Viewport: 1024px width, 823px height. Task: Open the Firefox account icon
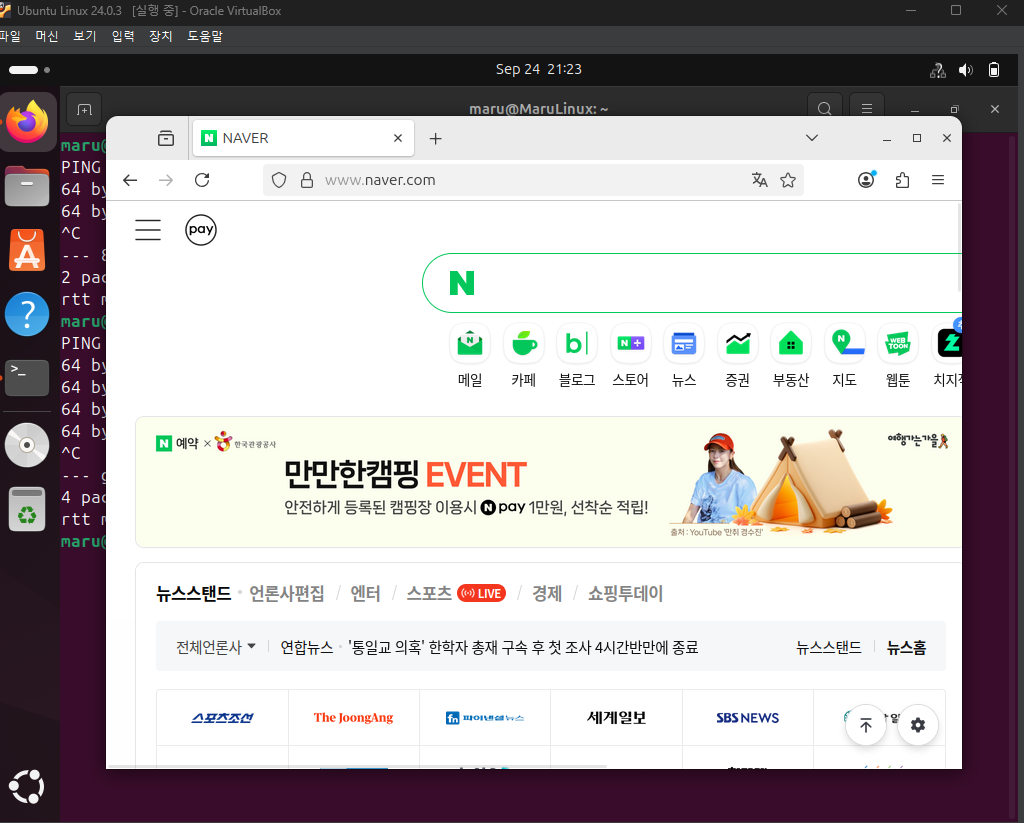[x=867, y=180]
